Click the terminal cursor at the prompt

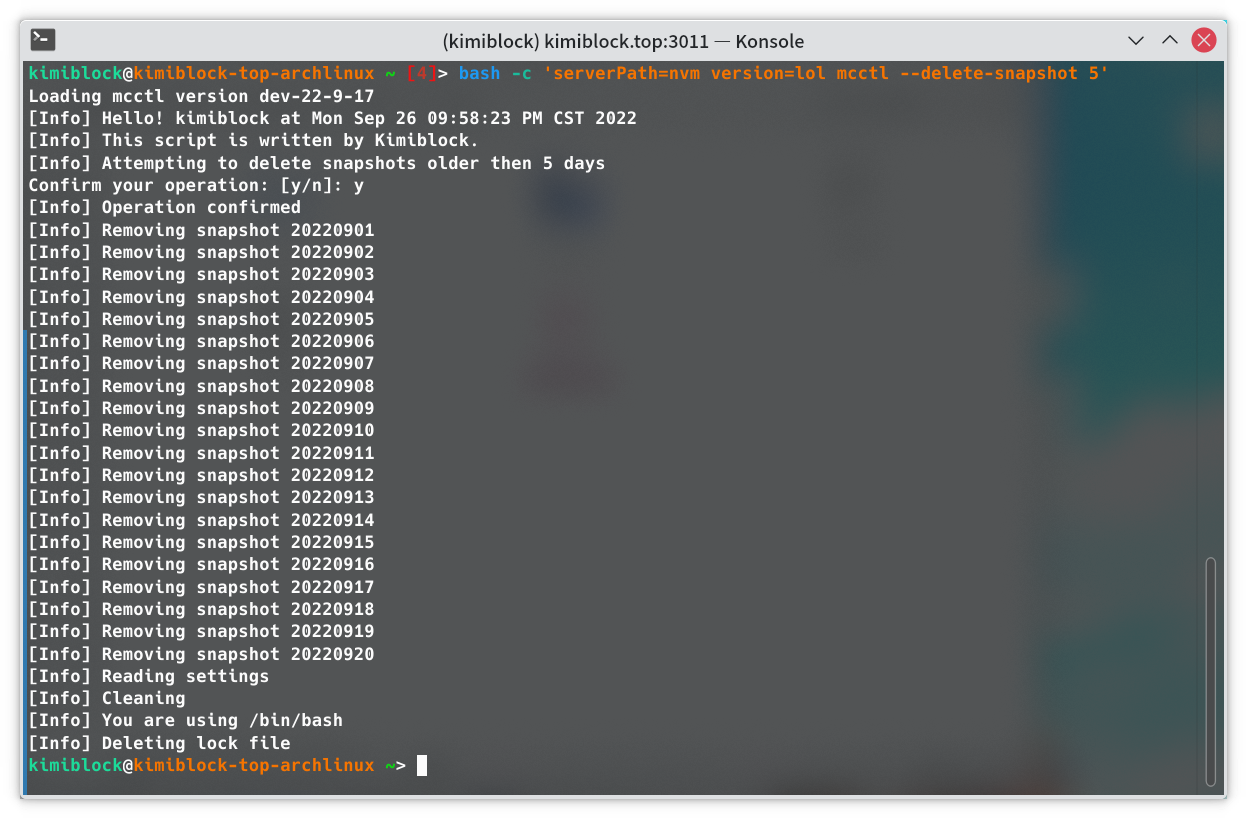tap(422, 765)
